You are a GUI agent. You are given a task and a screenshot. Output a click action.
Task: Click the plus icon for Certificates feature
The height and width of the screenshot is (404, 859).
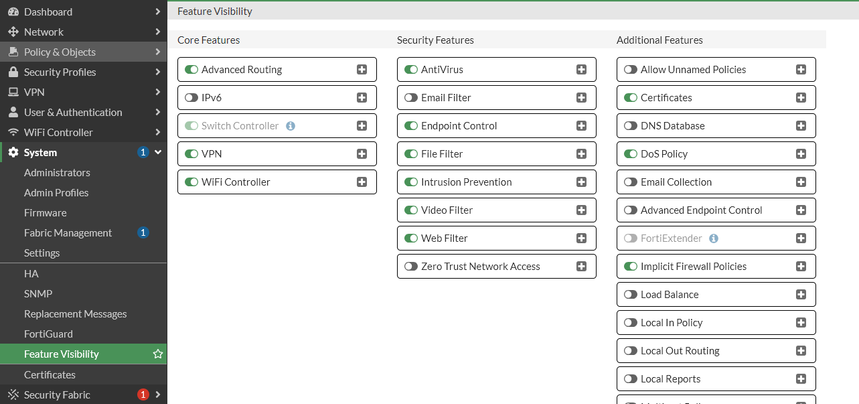click(801, 98)
